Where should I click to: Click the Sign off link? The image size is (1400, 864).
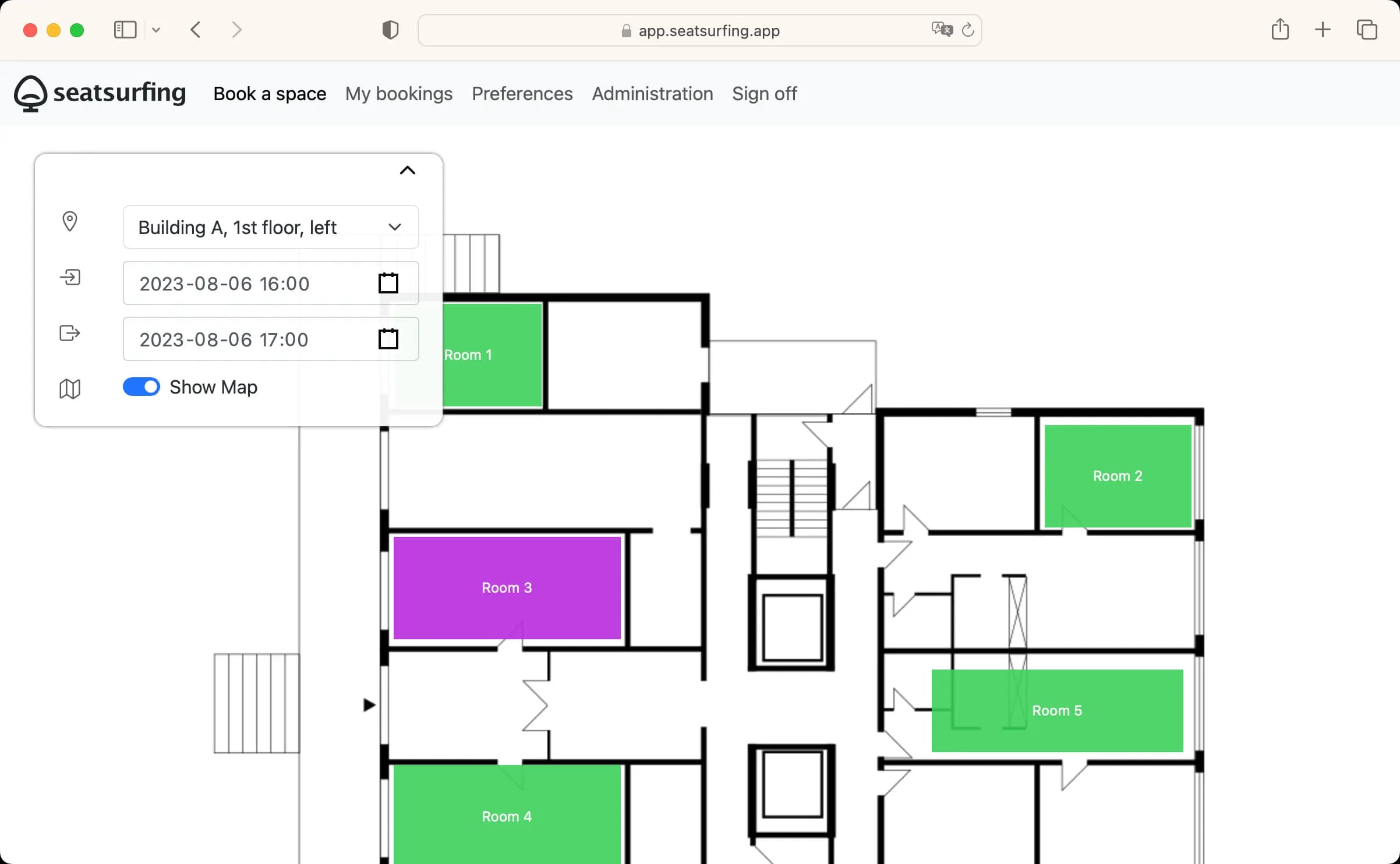(x=764, y=94)
